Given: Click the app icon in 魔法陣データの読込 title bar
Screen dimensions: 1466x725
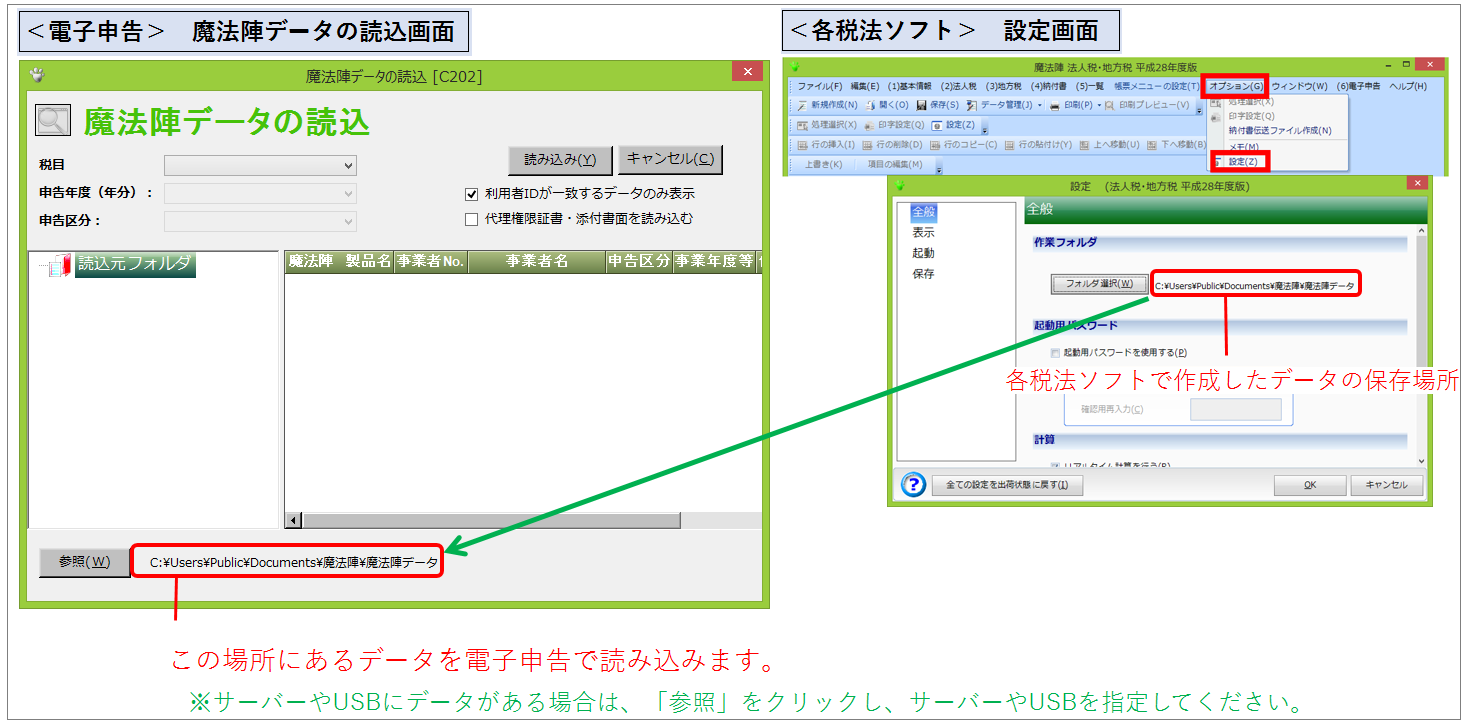Looking at the screenshot, I should click(39, 75).
